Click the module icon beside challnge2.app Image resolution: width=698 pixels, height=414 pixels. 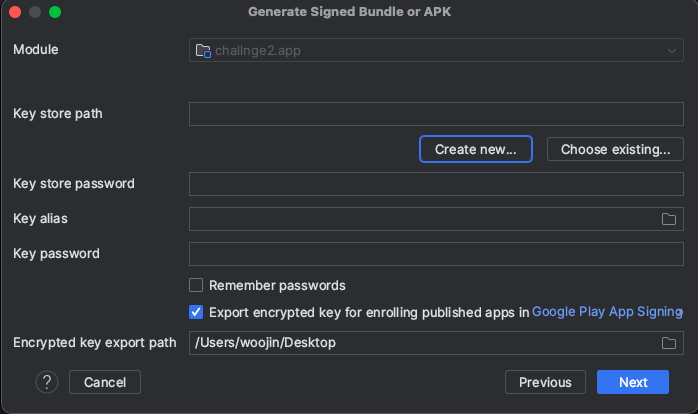pos(203,51)
